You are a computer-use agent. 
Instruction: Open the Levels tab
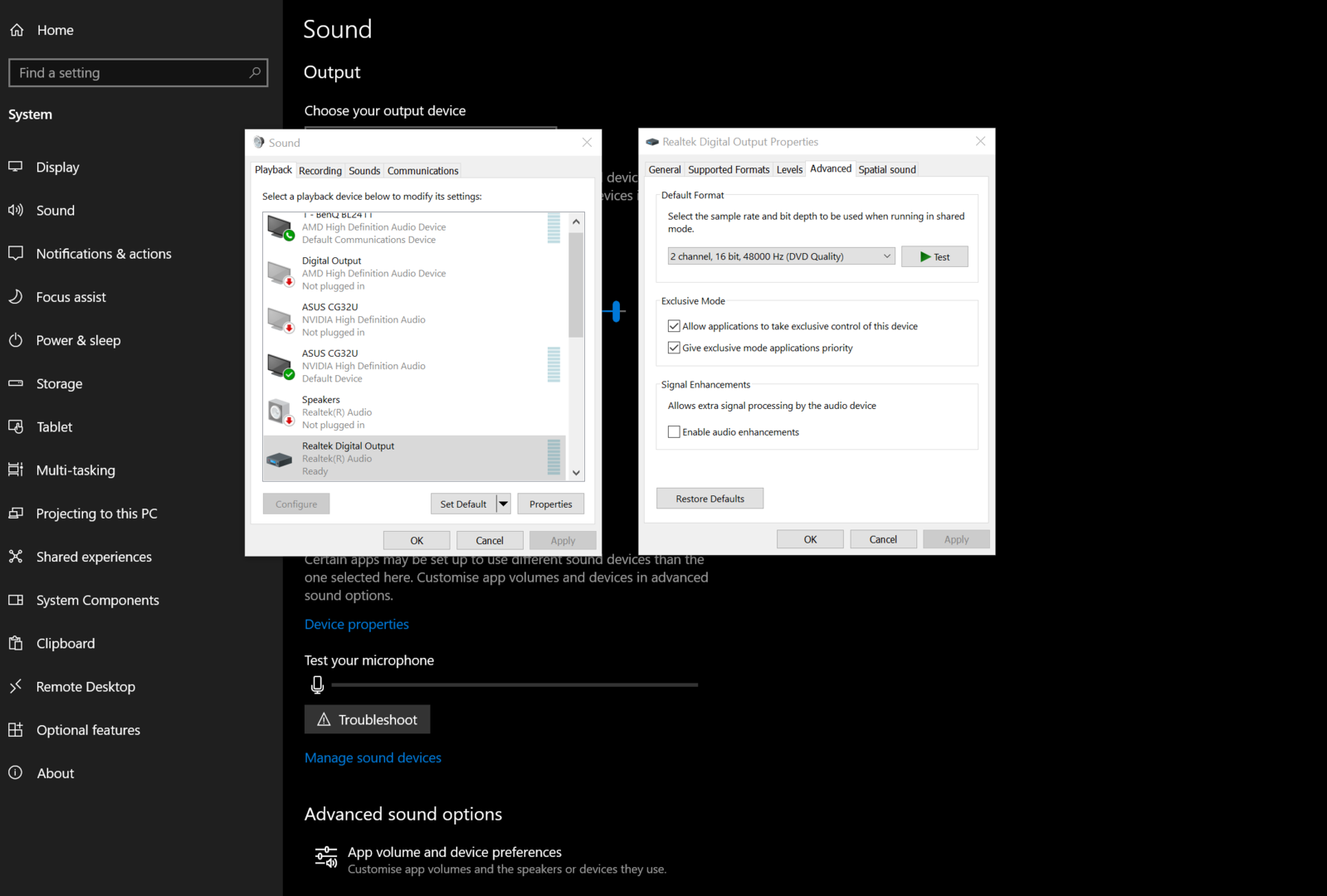(789, 169)
